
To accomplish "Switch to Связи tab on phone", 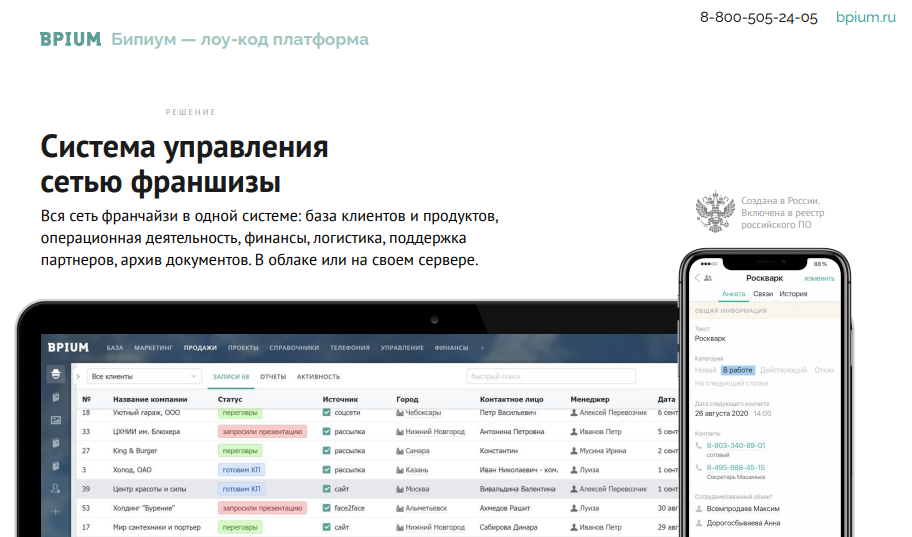I will (x=763, y=294).
